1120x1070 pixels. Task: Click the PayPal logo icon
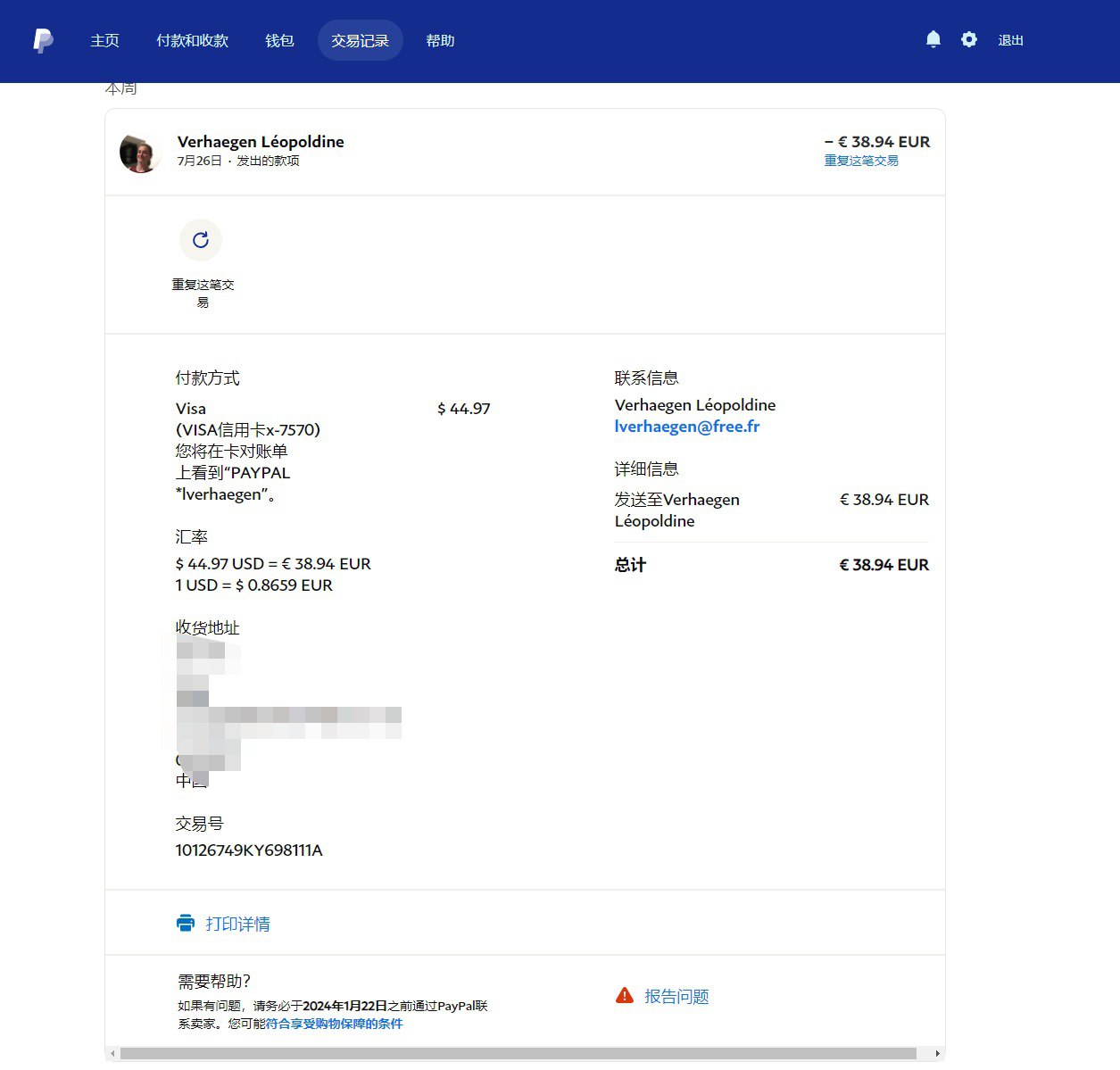pos(43,41)
